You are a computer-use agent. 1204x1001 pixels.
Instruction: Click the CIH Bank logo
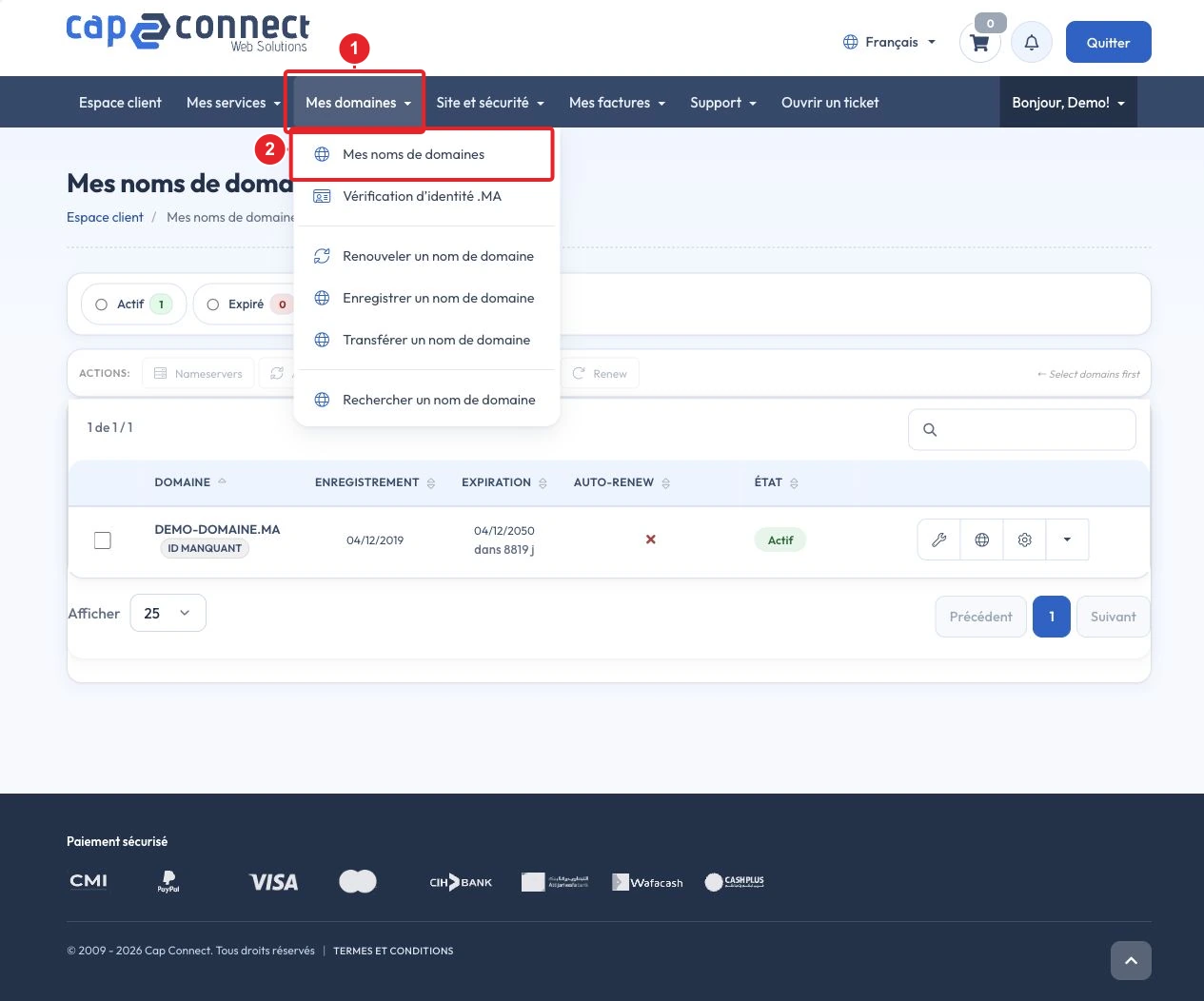(461, 882)
